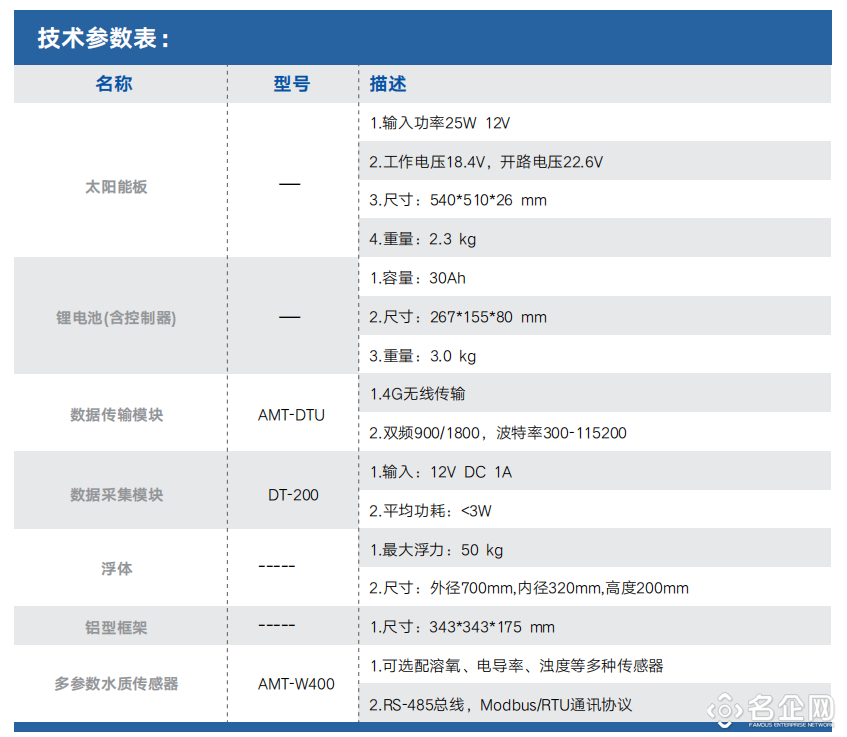Click the 容量：30Ah description line
This screenshot has height=737, width=847.
pyautogui.click(x=418, y=278)
